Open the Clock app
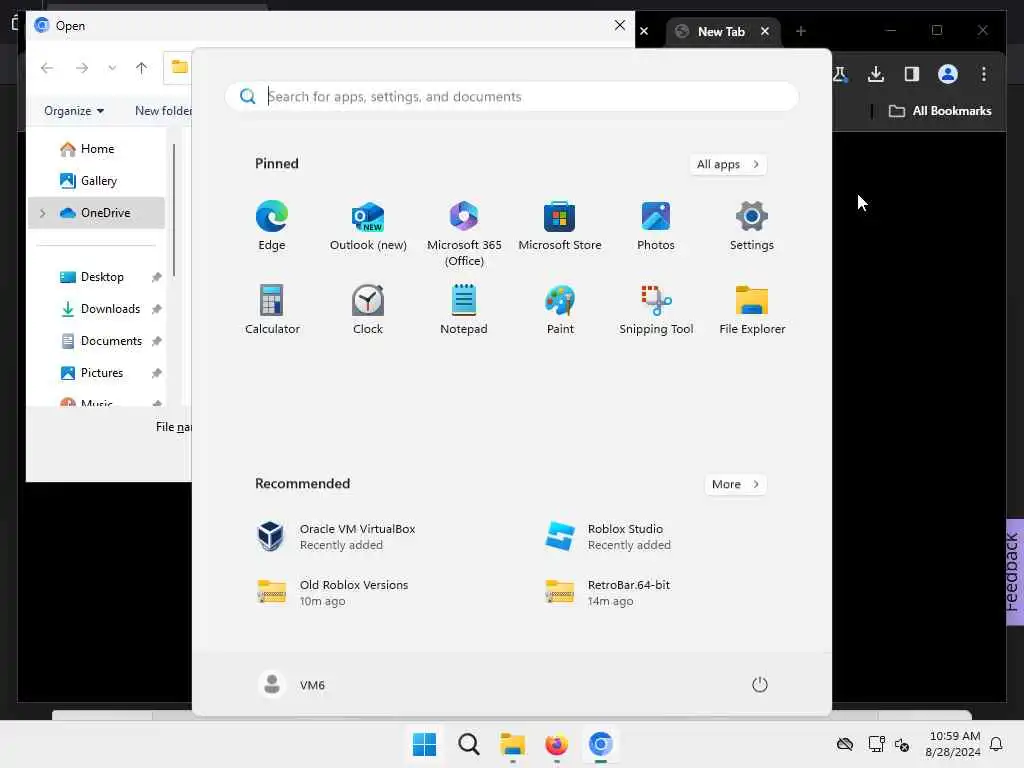Image resolution: width=1024 pixels, height=768 pixels. 368,310
